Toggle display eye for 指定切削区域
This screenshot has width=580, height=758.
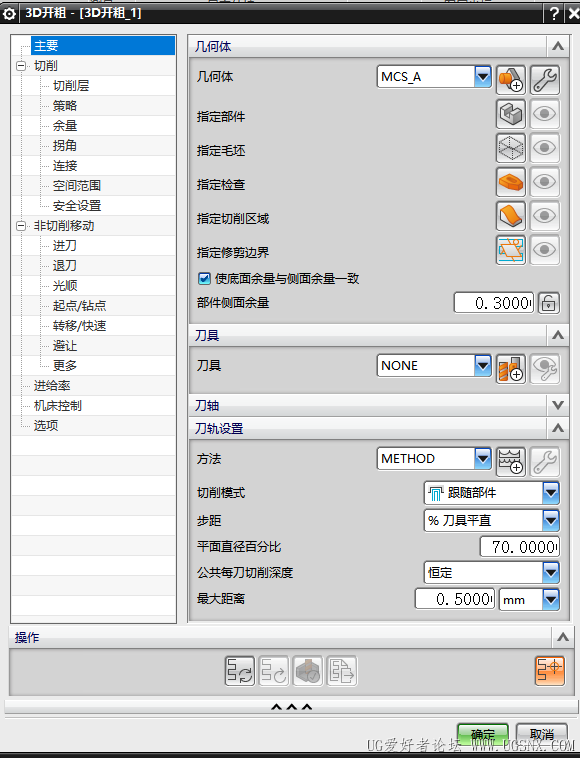coord(545,216)
